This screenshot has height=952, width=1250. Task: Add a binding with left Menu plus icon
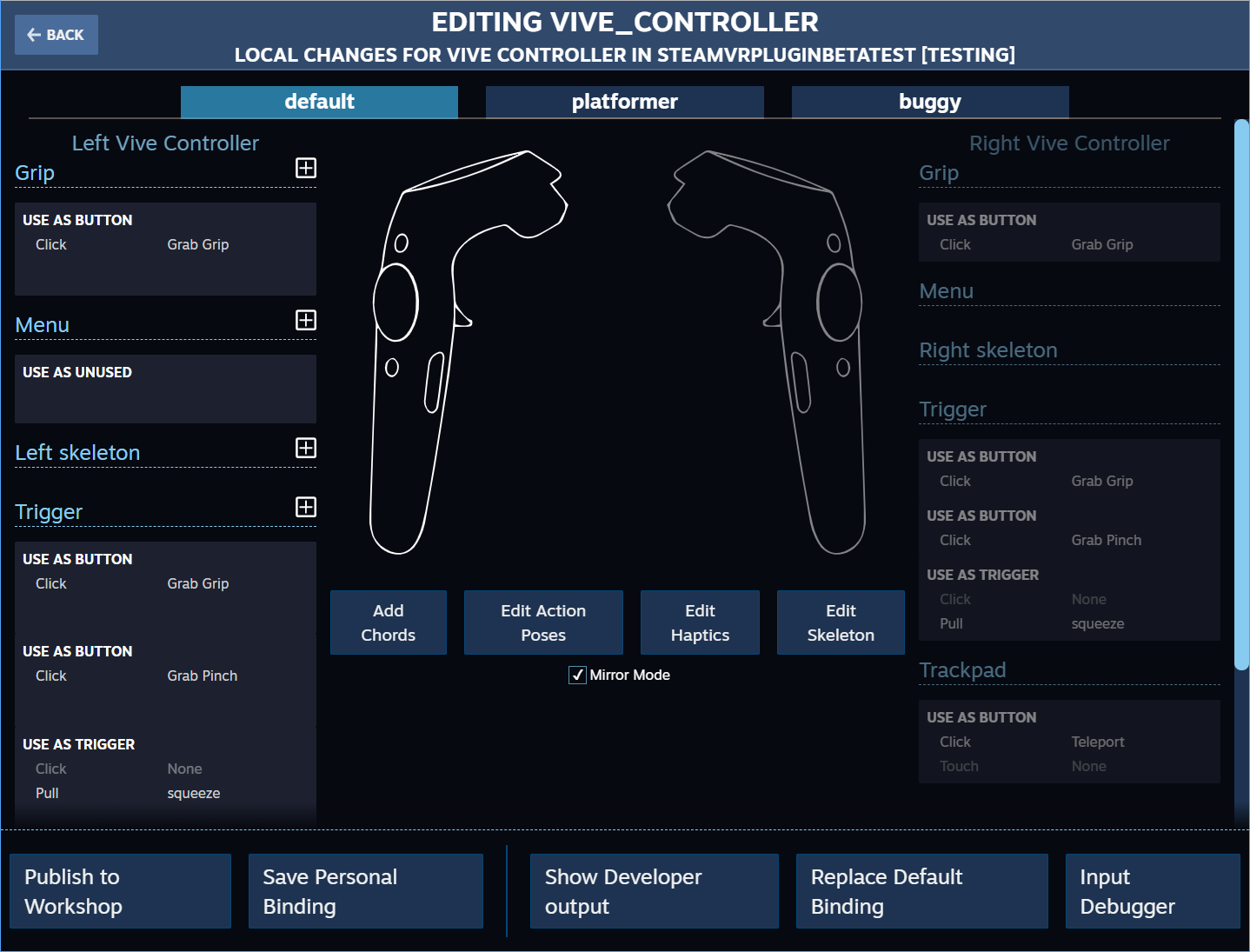[x=306, y=320]
